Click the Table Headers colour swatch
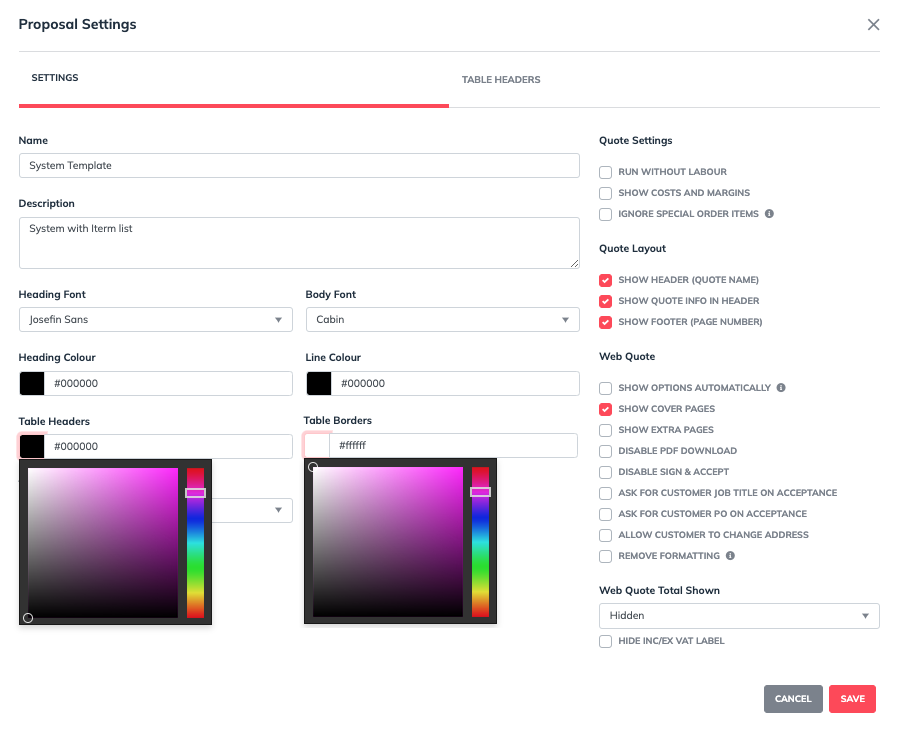 (x=32, y=446)
